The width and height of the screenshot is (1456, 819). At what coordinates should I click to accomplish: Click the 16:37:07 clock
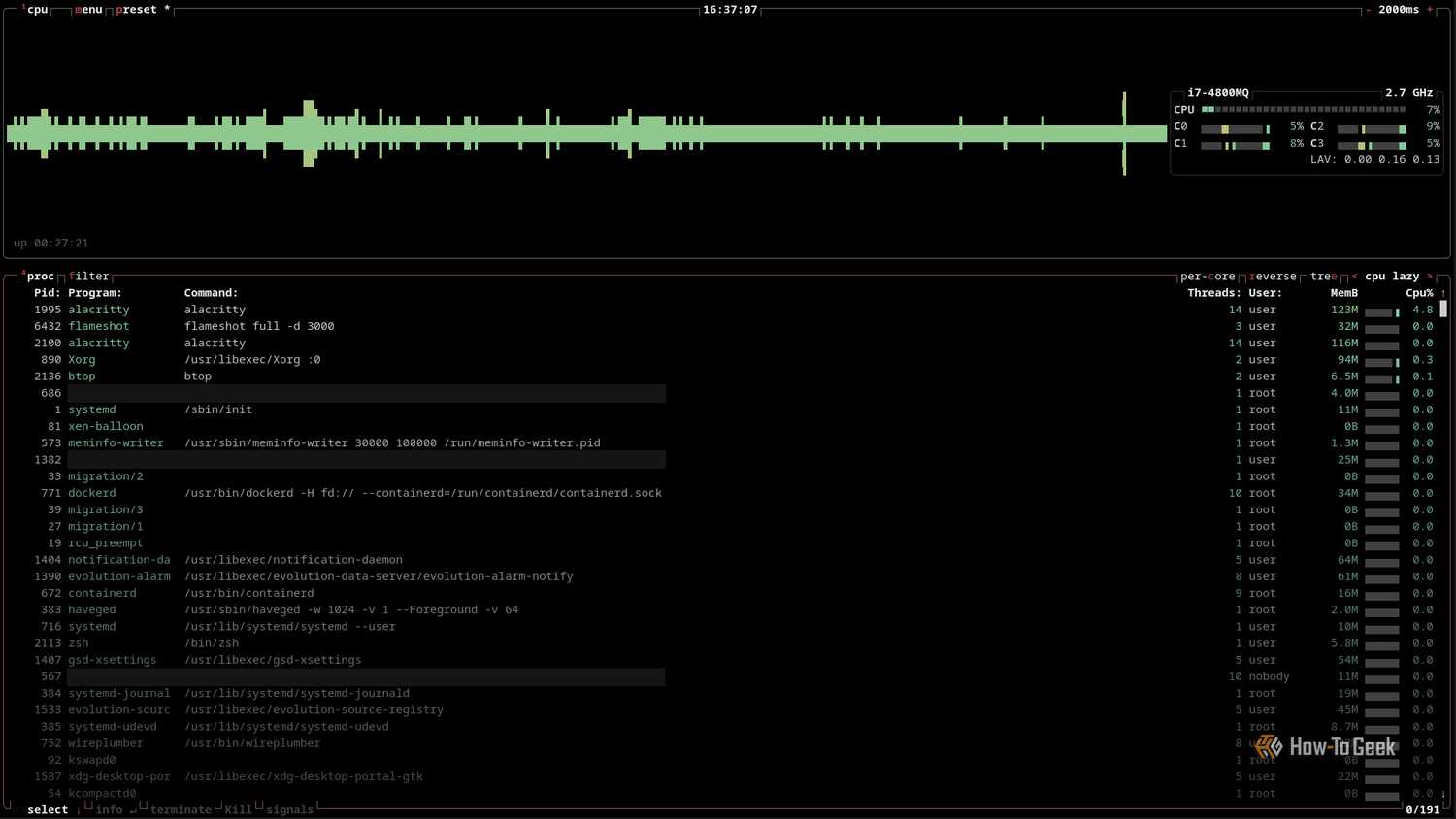(730, 10)
